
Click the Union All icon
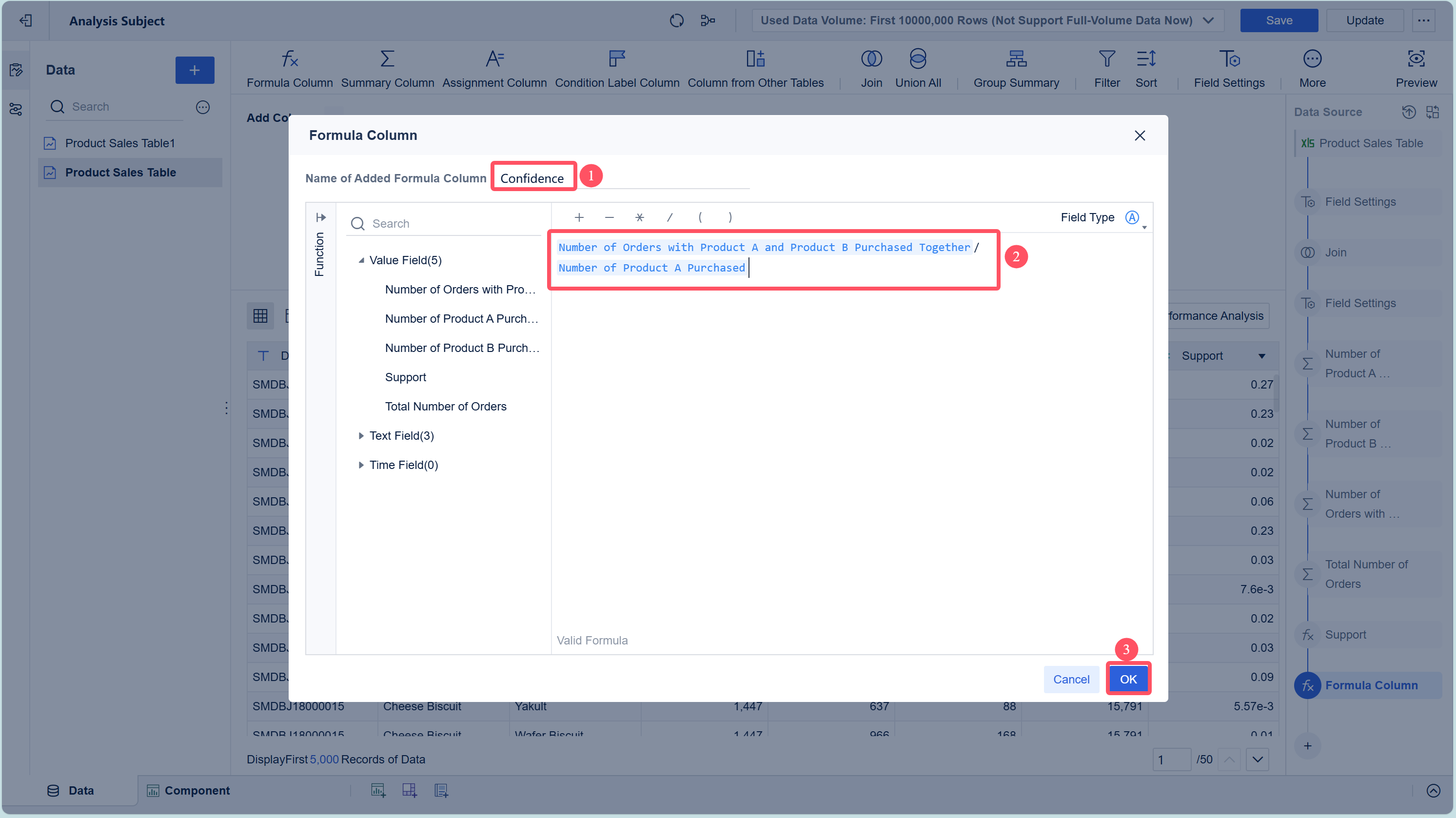(917, 59)
